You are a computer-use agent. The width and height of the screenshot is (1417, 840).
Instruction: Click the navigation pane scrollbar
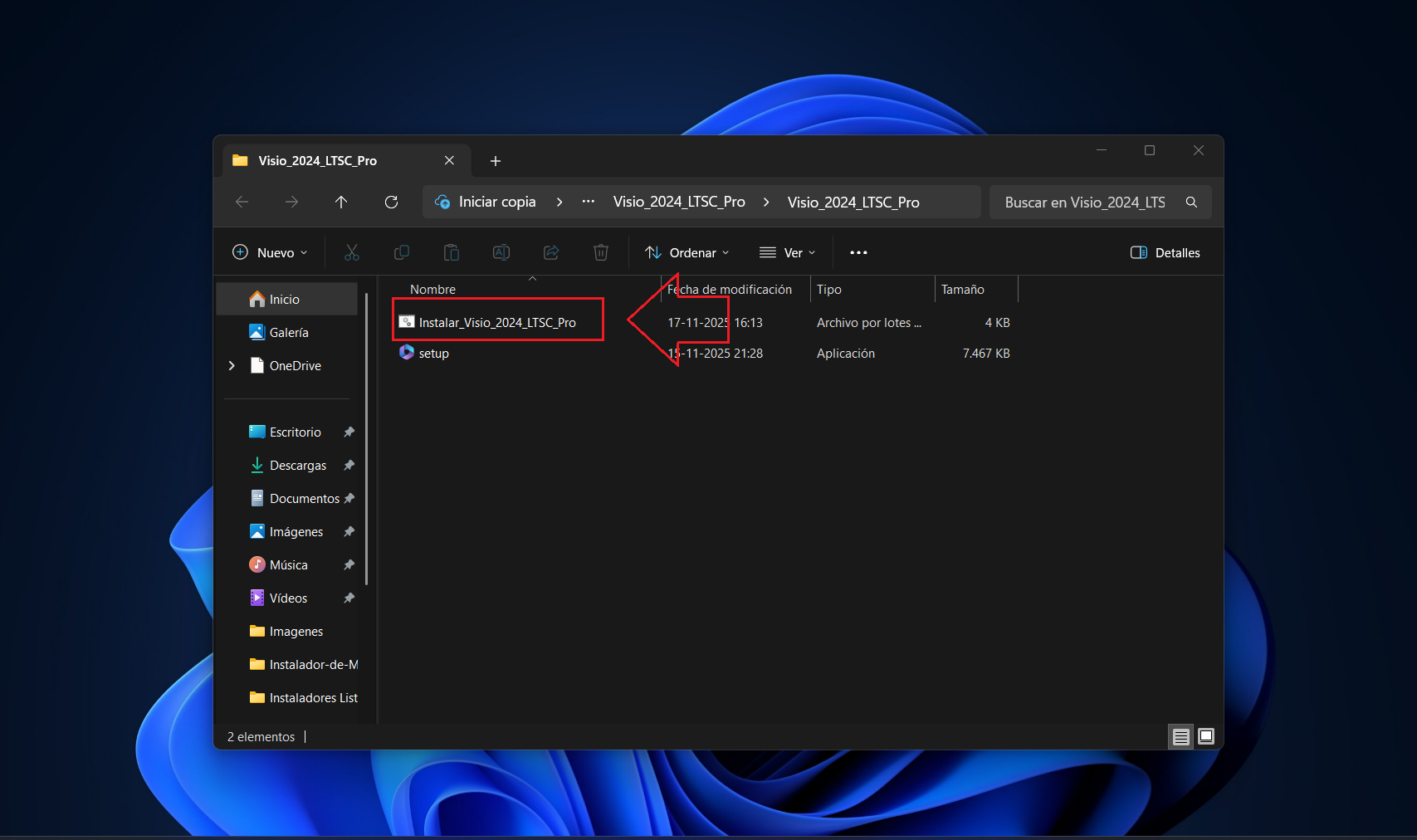click(366, 438)
